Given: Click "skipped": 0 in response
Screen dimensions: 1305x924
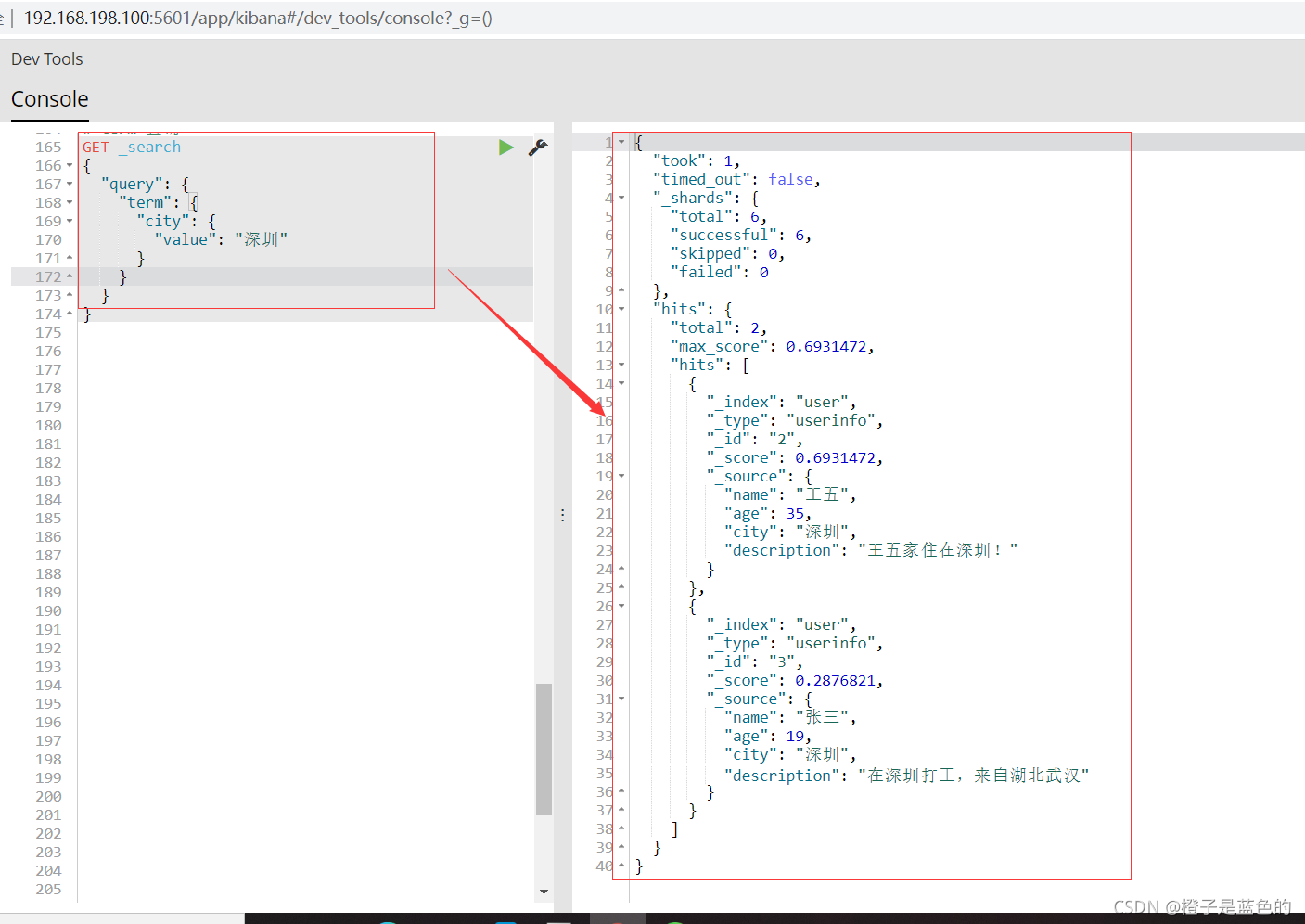Looking at the screenshot, I should click(728, 253).
